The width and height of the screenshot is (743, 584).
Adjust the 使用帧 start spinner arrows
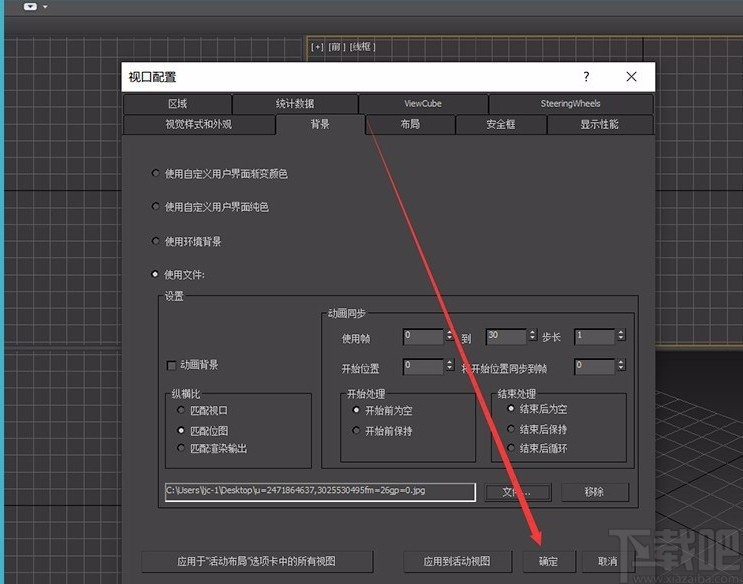pos(450,336)
